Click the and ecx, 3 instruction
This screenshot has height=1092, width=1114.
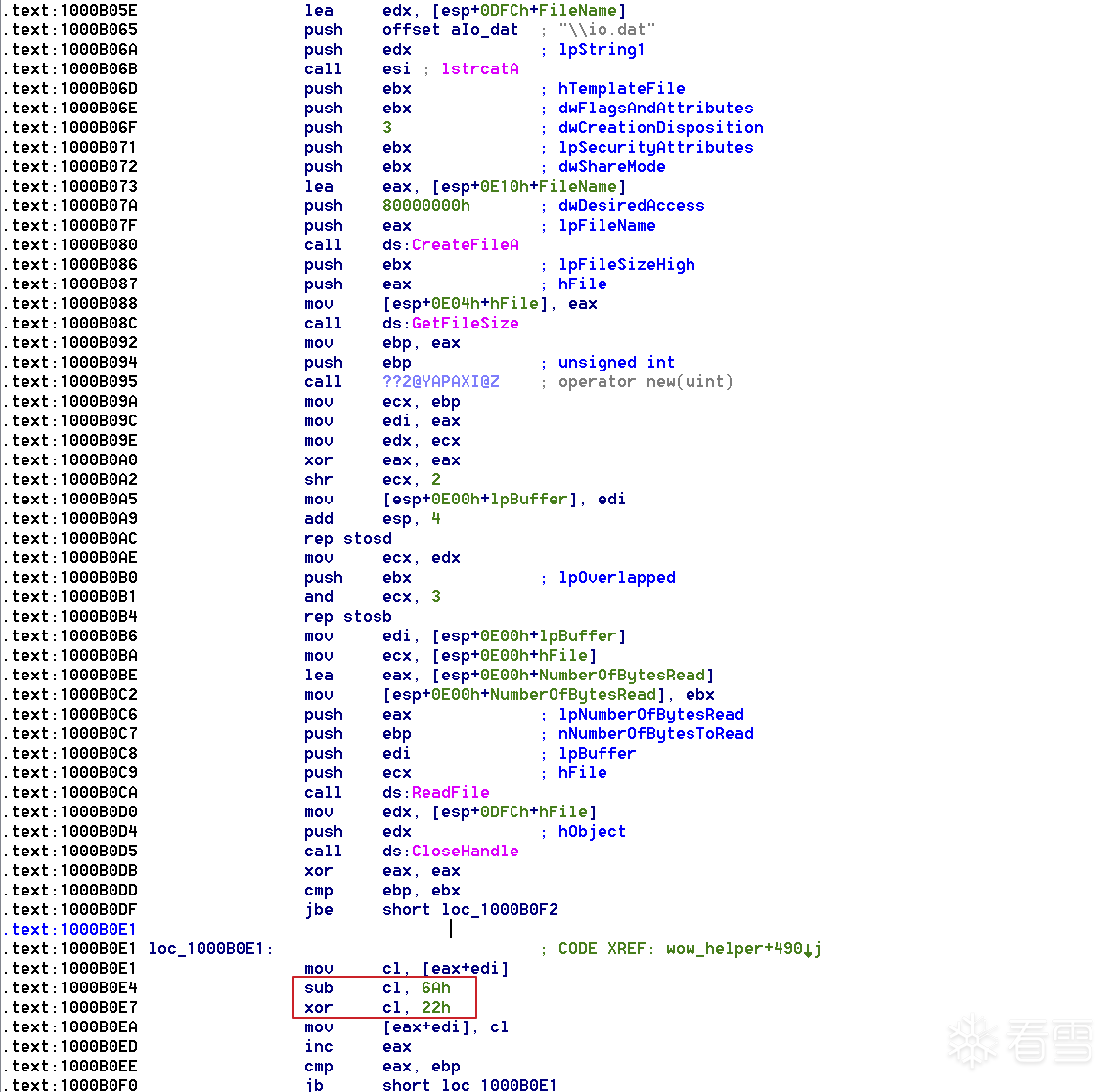(373, 597)
